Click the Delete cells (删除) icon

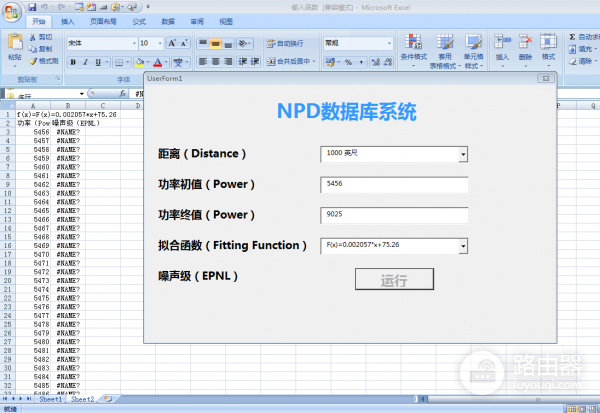point(525,41)
